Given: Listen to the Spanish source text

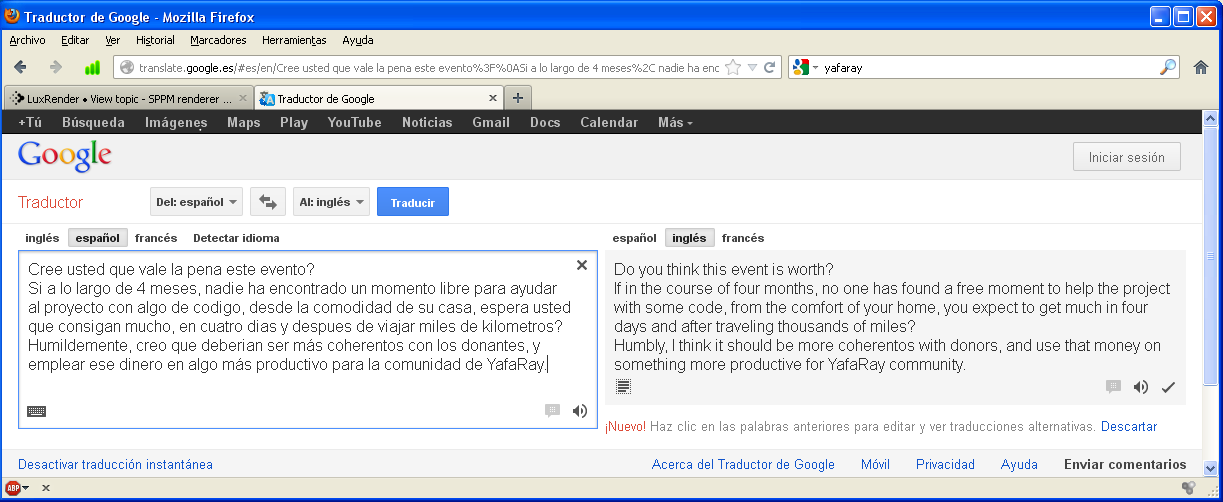Looking at the screenshot, I should [x=580, y=411].
